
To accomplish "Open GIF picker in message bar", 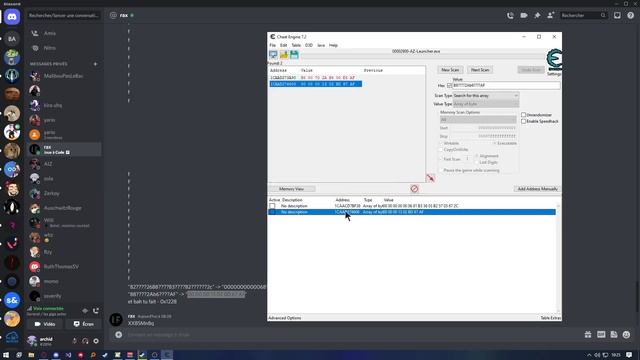I will [x=601, y=335].
